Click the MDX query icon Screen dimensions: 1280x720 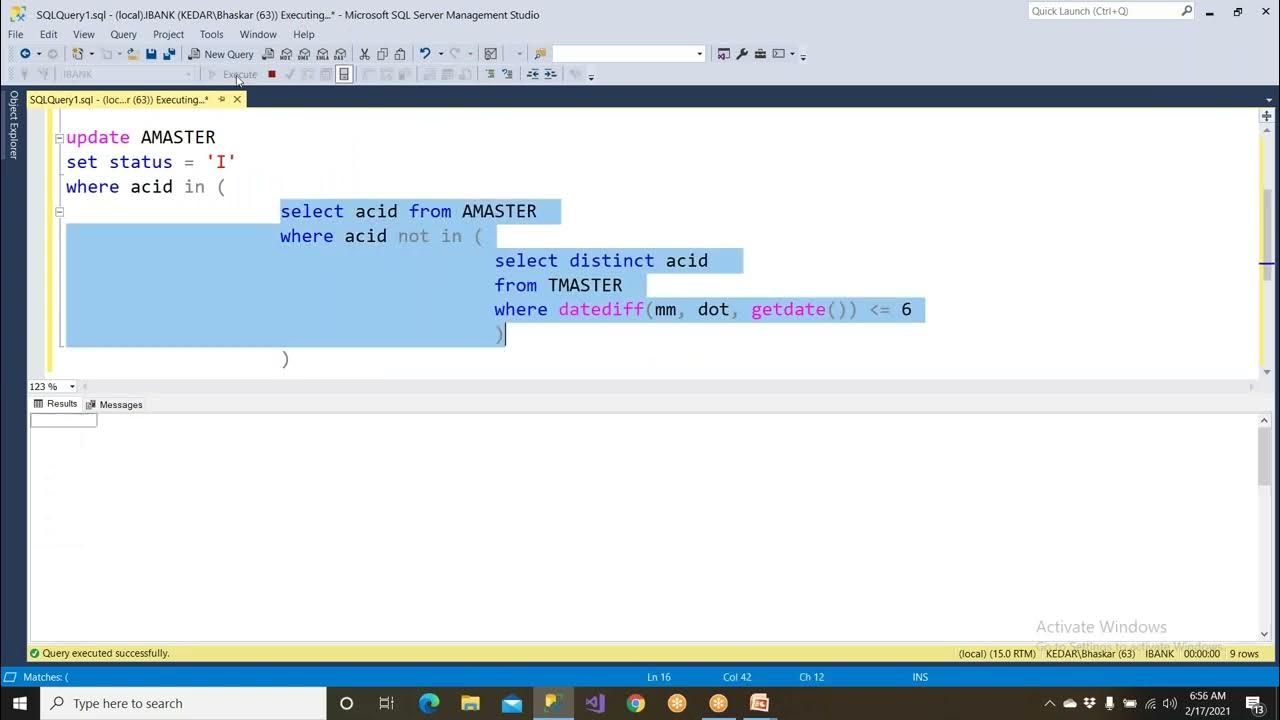tap(287, 54)
